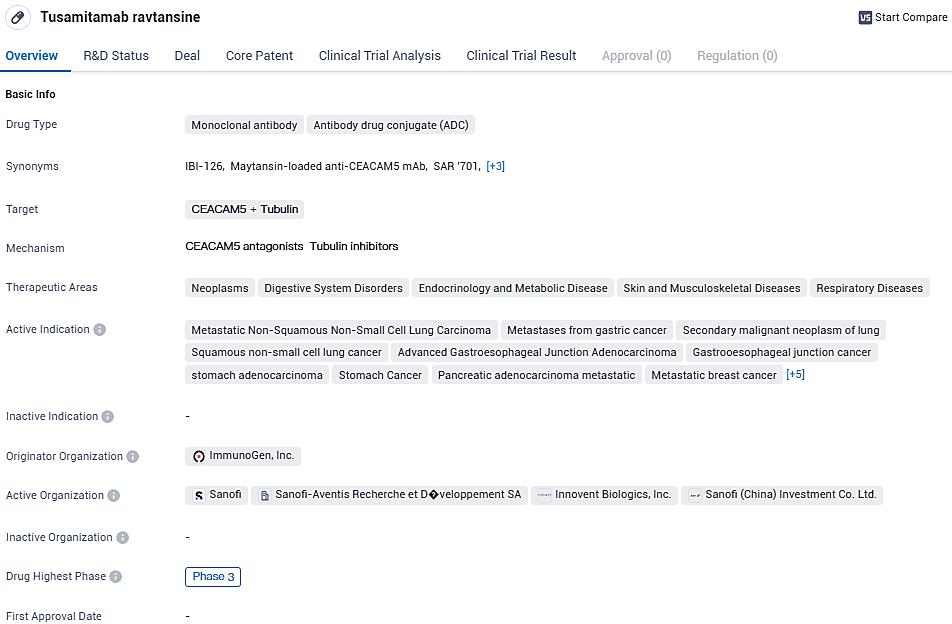Click info icon beside Inactive Organization
Screen dimensions: 952x624
click(123, 537)
